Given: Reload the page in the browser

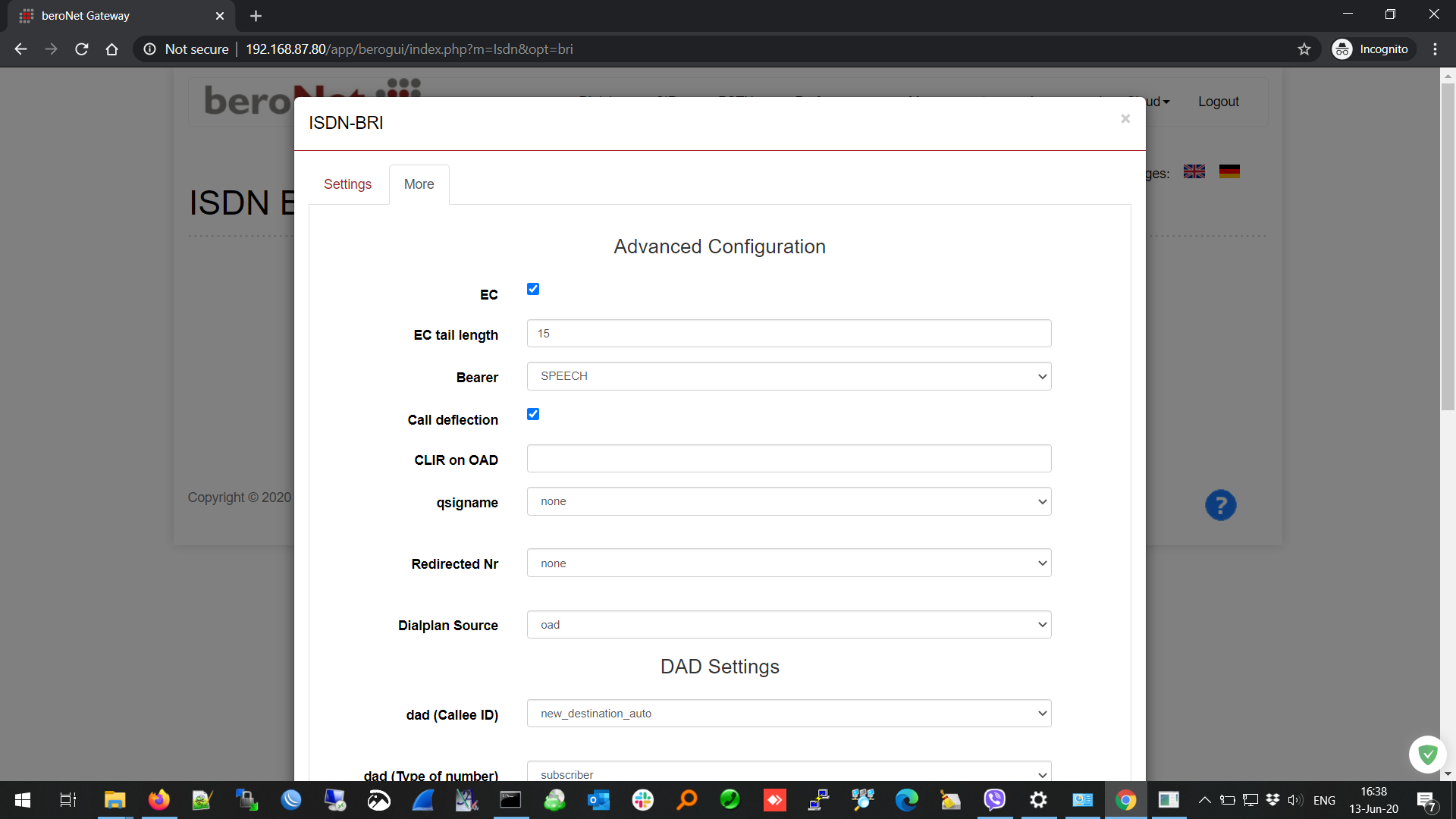Looking at the screenshot, I should pyautogui.click(x=82, y=49).
